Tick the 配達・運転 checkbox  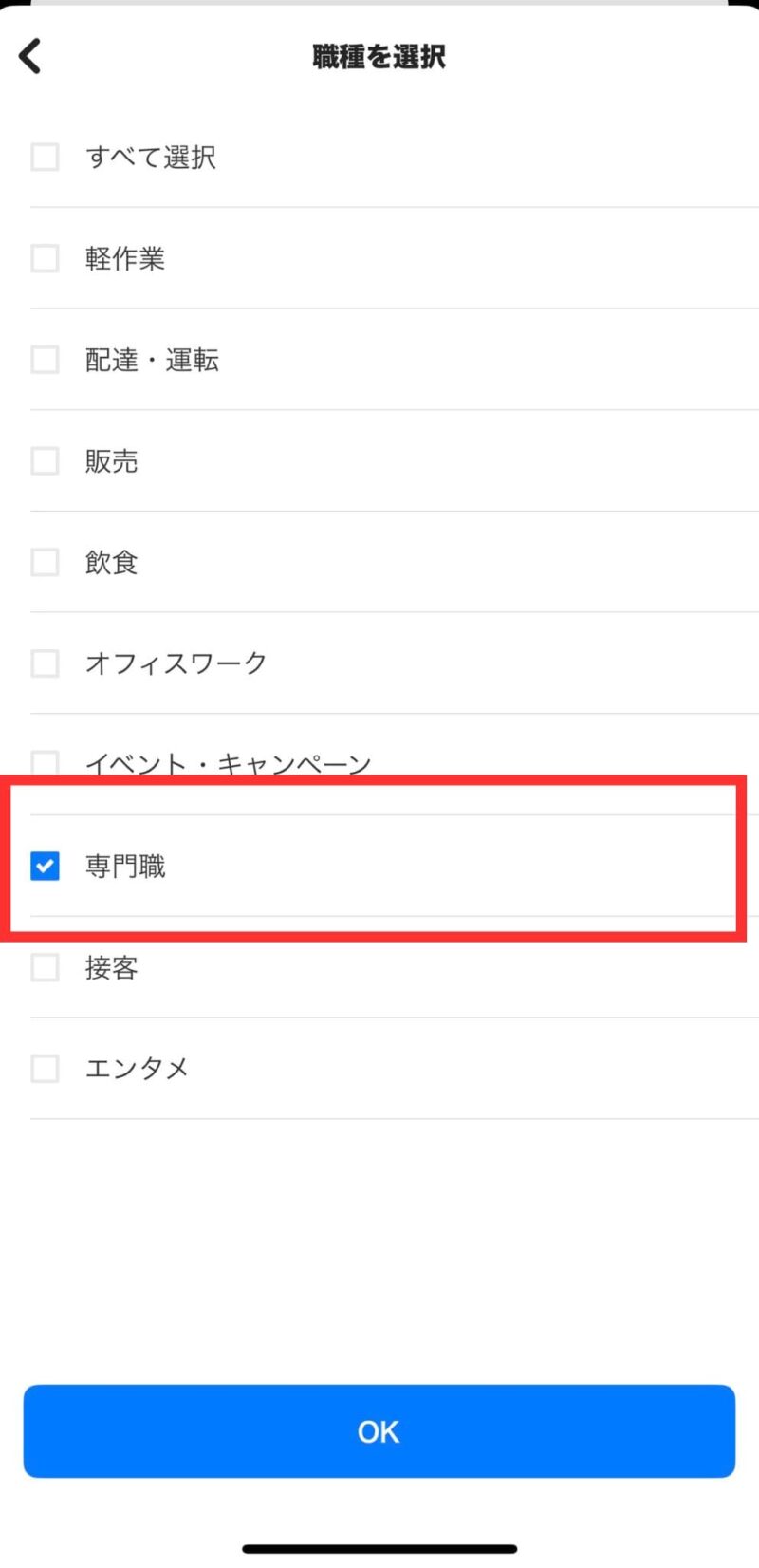45,360
